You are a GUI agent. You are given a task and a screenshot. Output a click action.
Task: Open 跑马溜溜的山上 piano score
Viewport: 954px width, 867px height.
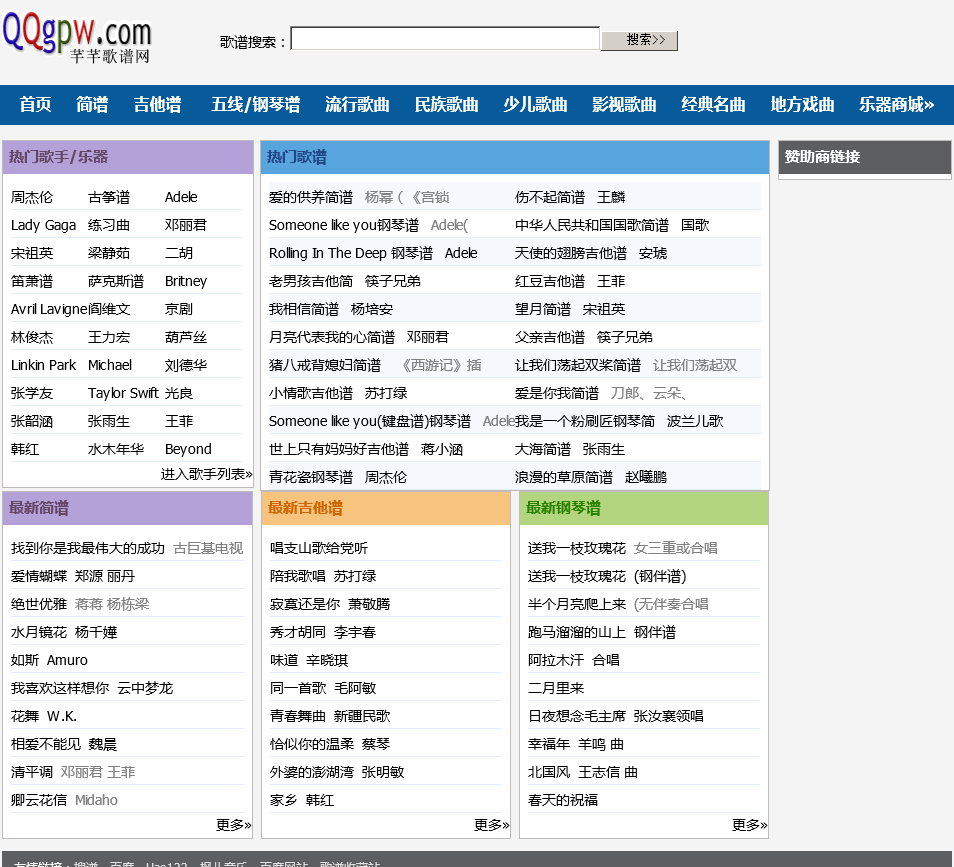click(x=577, y=632)
